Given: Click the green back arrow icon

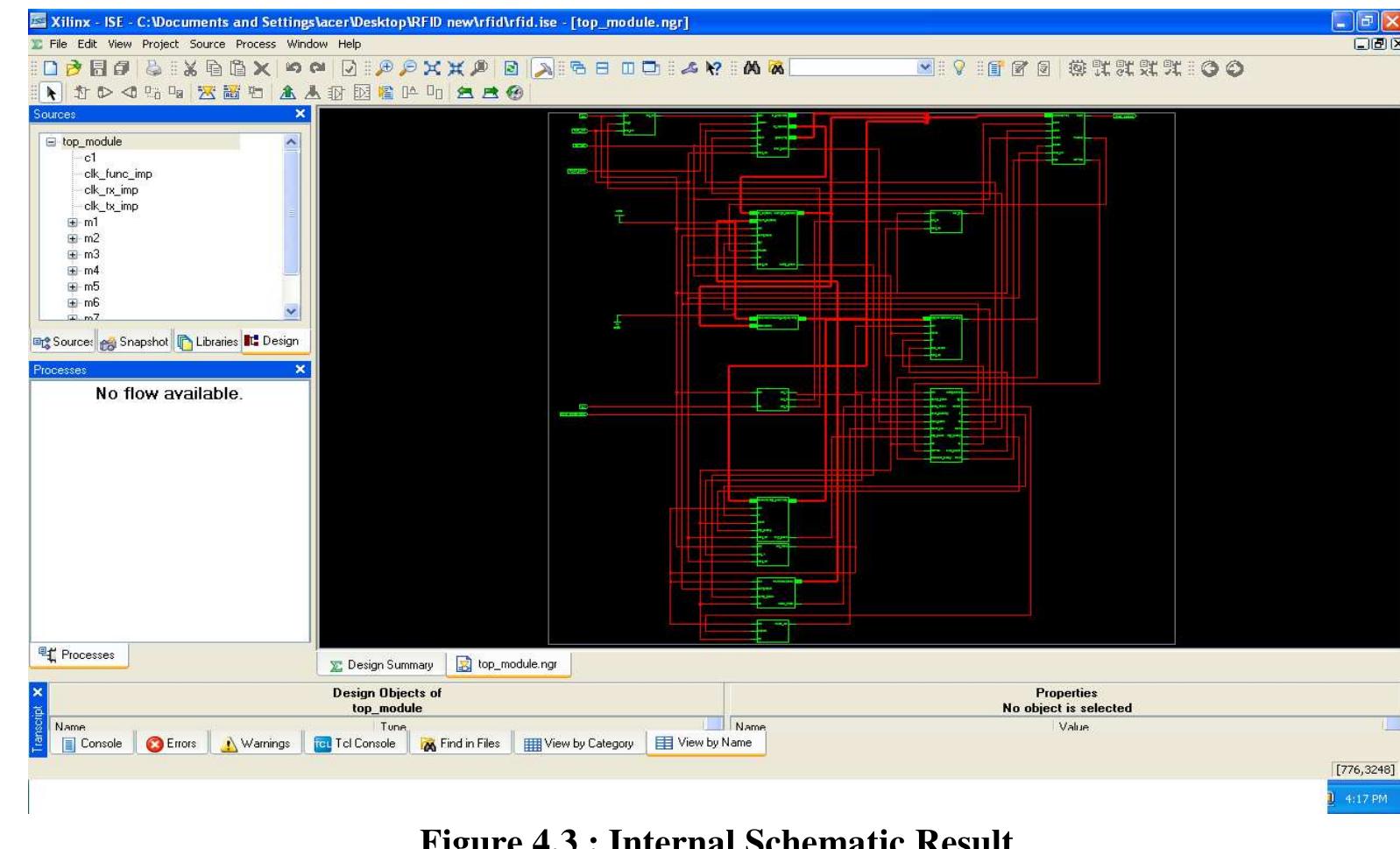Looking at the screenshot, I should [x=465, y=92].
